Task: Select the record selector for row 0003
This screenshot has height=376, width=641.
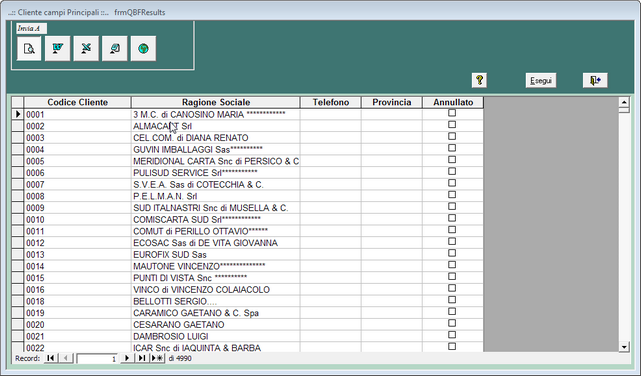Action: (x=18, y=138)
